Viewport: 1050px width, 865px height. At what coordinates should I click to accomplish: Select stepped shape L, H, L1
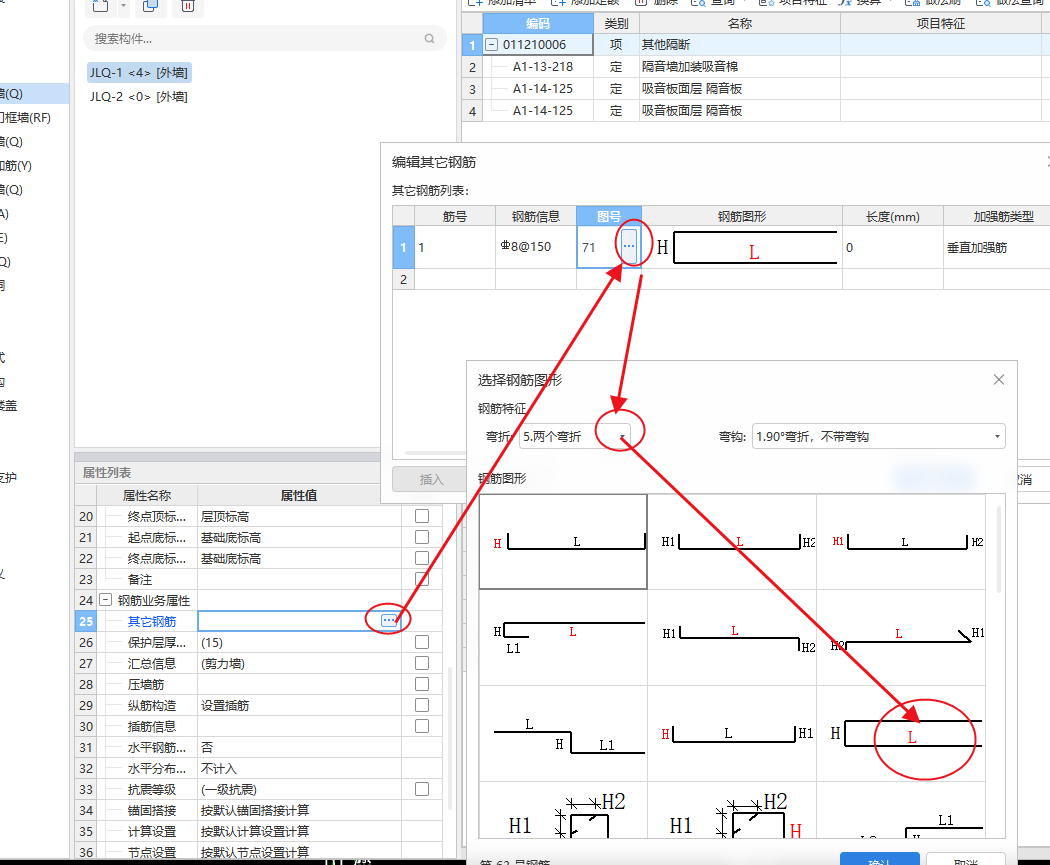point(563,734)
